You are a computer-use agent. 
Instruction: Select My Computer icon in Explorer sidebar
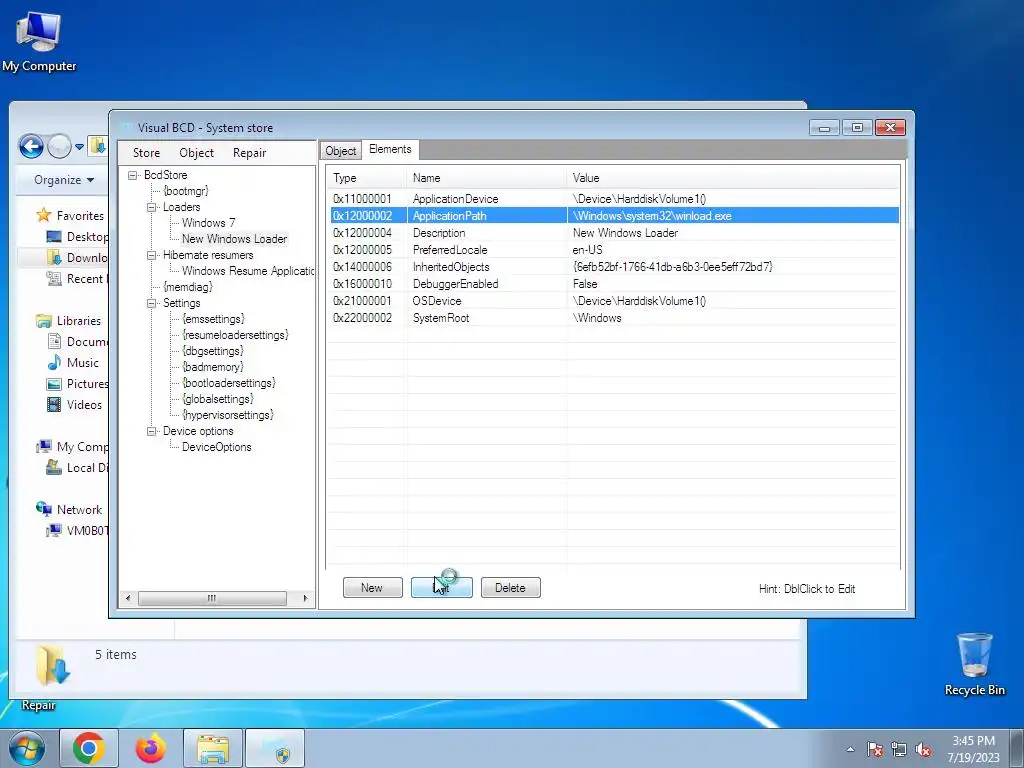pyautogui.click(x=44, y=447)
